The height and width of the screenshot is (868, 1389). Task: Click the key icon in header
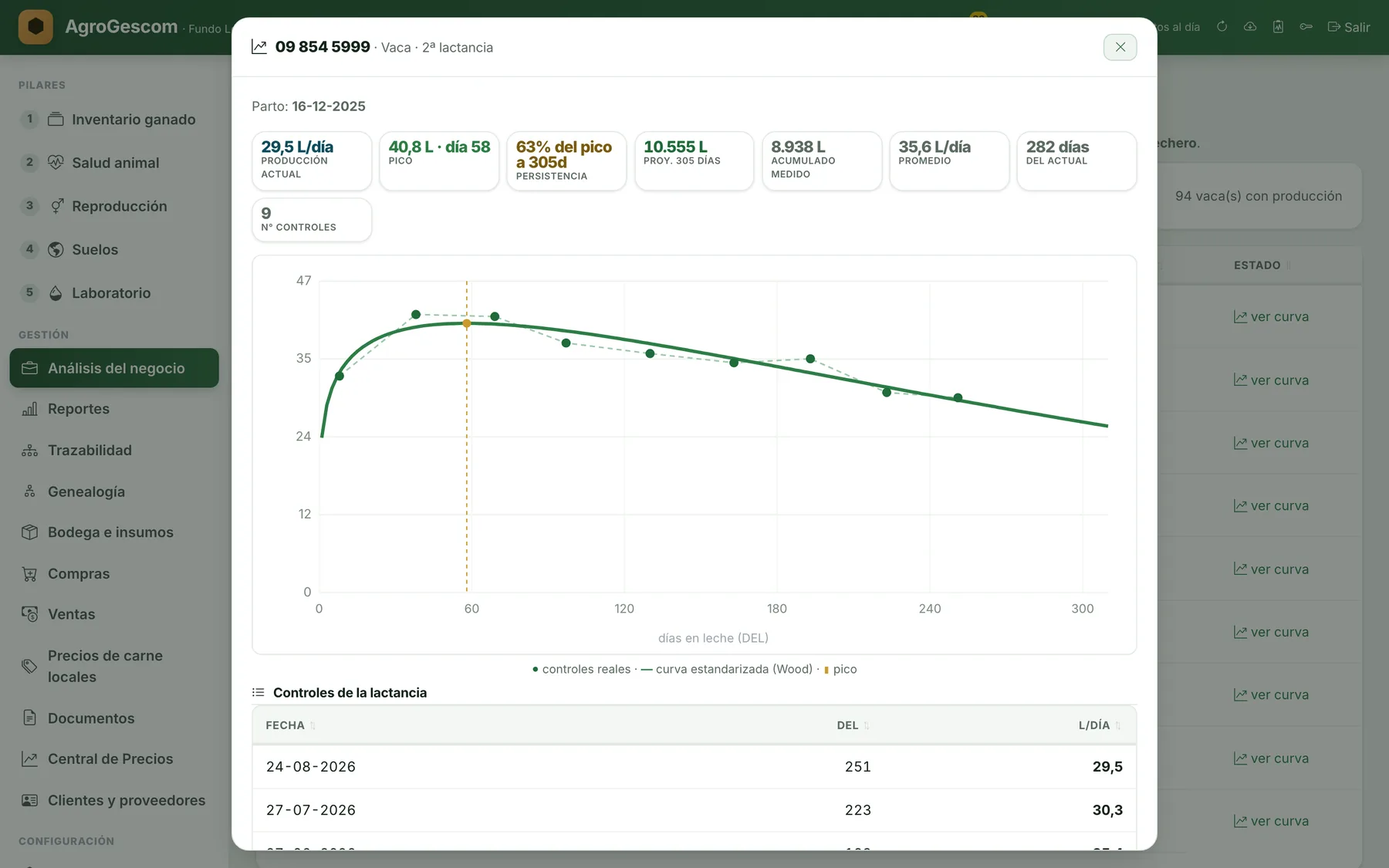coord(1306,26)
